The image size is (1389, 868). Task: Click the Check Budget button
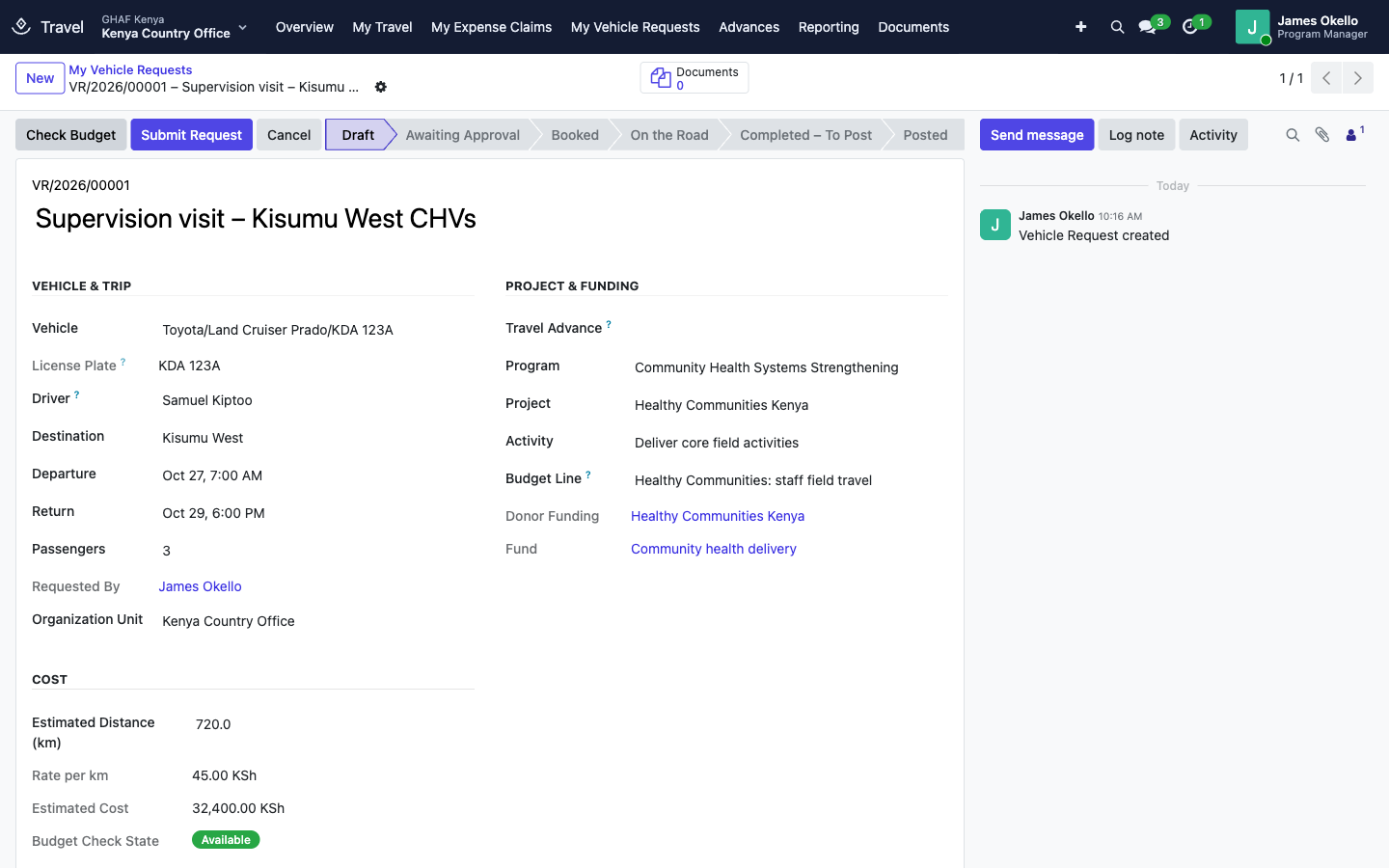(71, 135)
